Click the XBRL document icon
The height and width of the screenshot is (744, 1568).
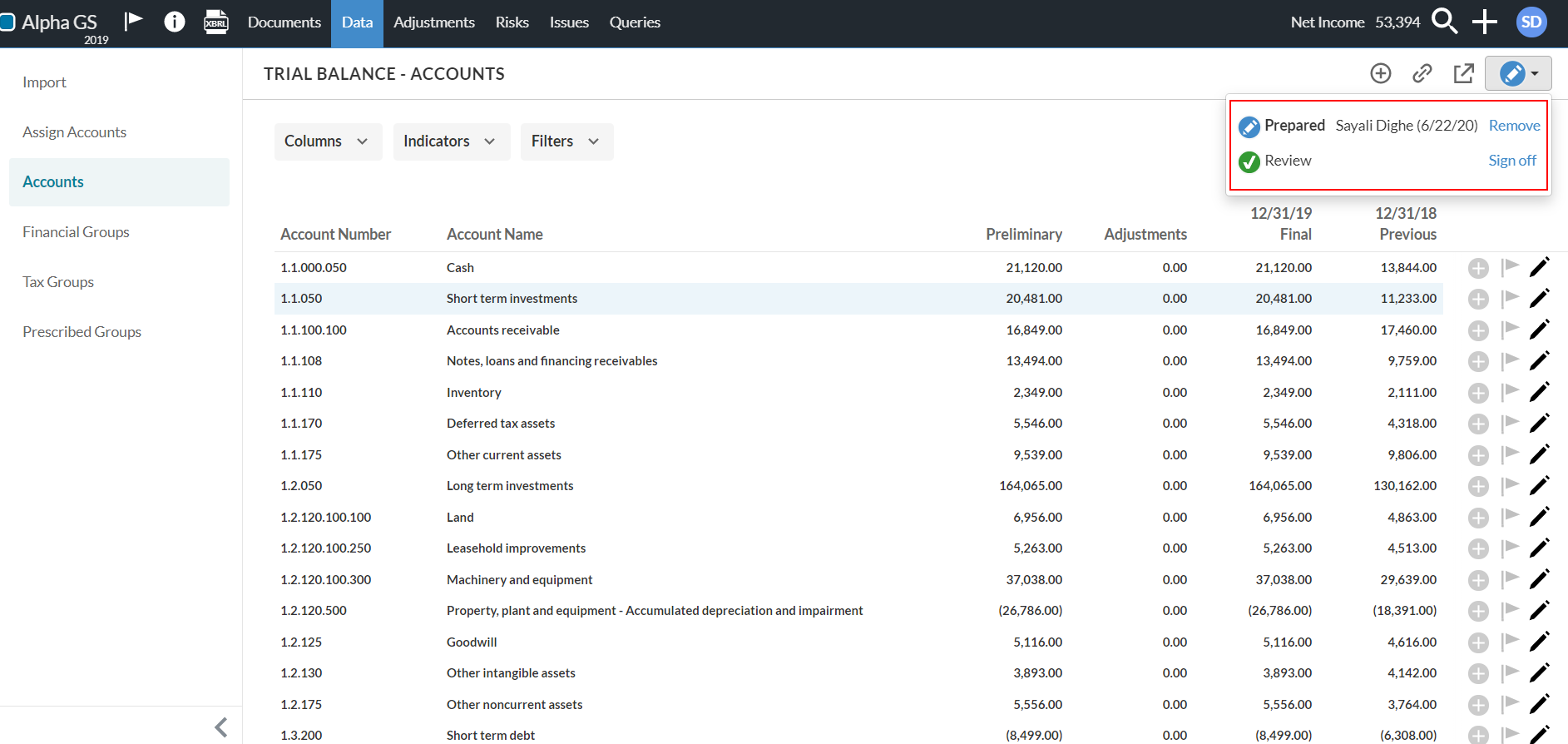pos(216,22)
